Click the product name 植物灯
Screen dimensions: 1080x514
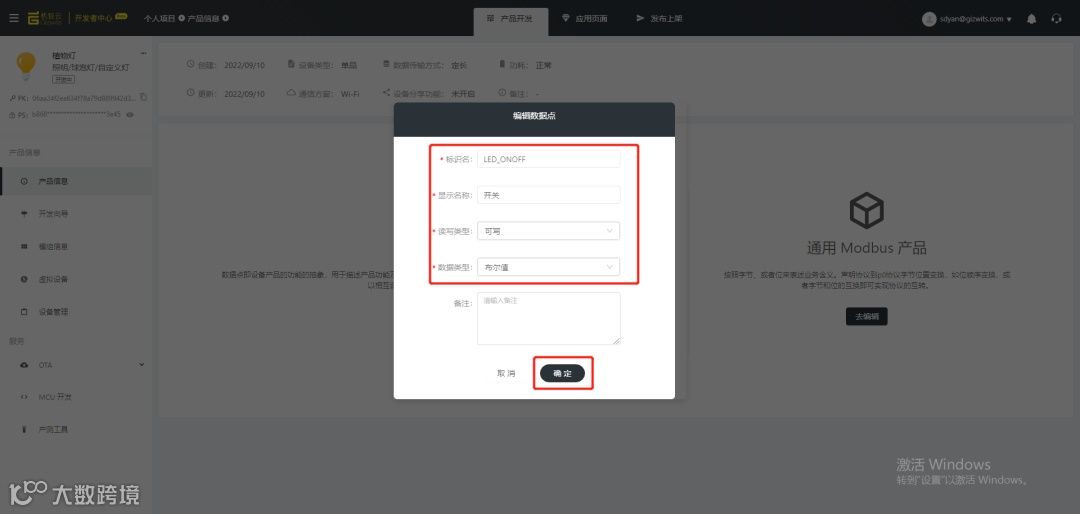point(63,54)
